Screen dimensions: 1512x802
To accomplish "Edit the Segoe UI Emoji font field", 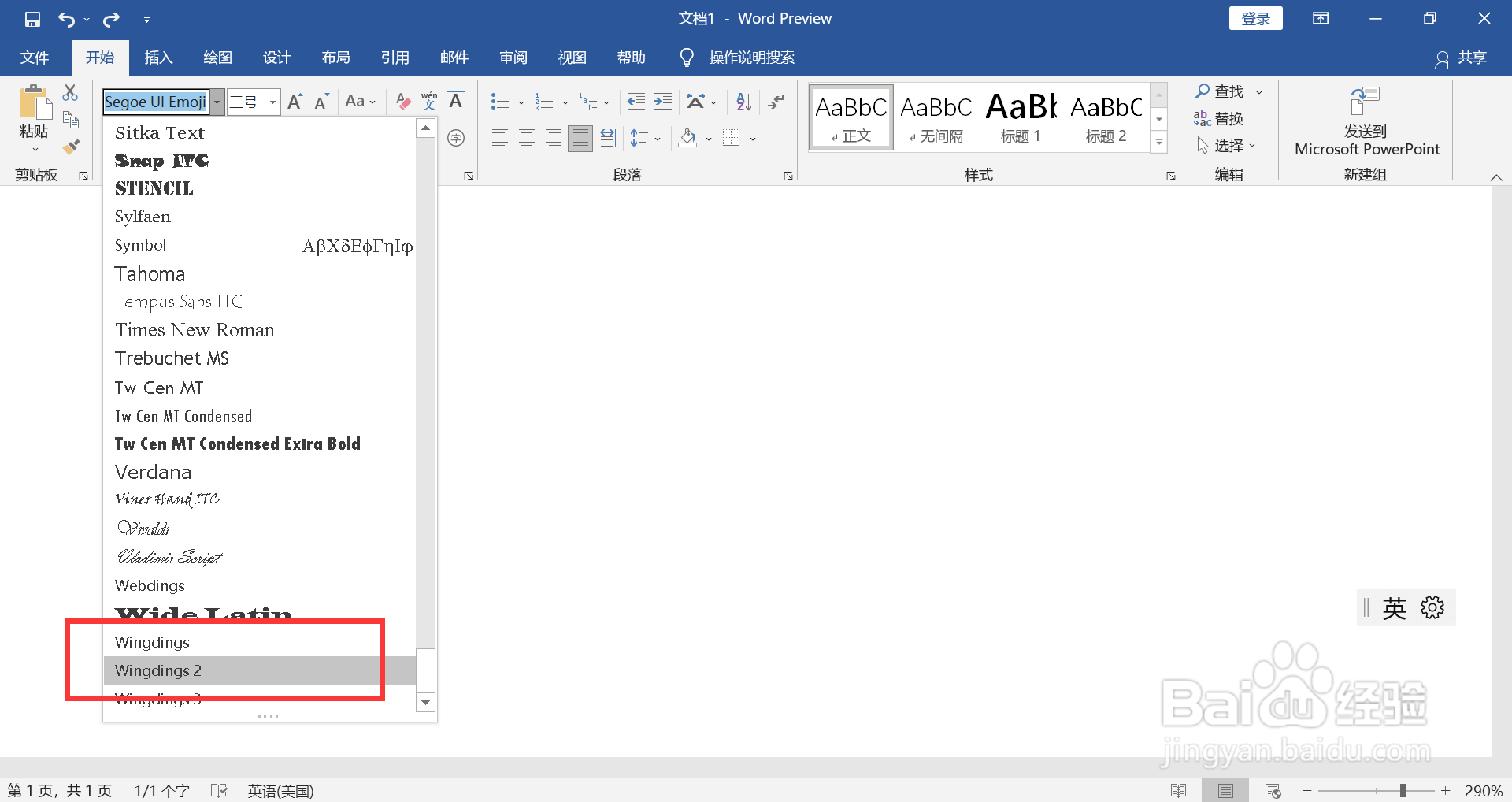I will point(156,102).
